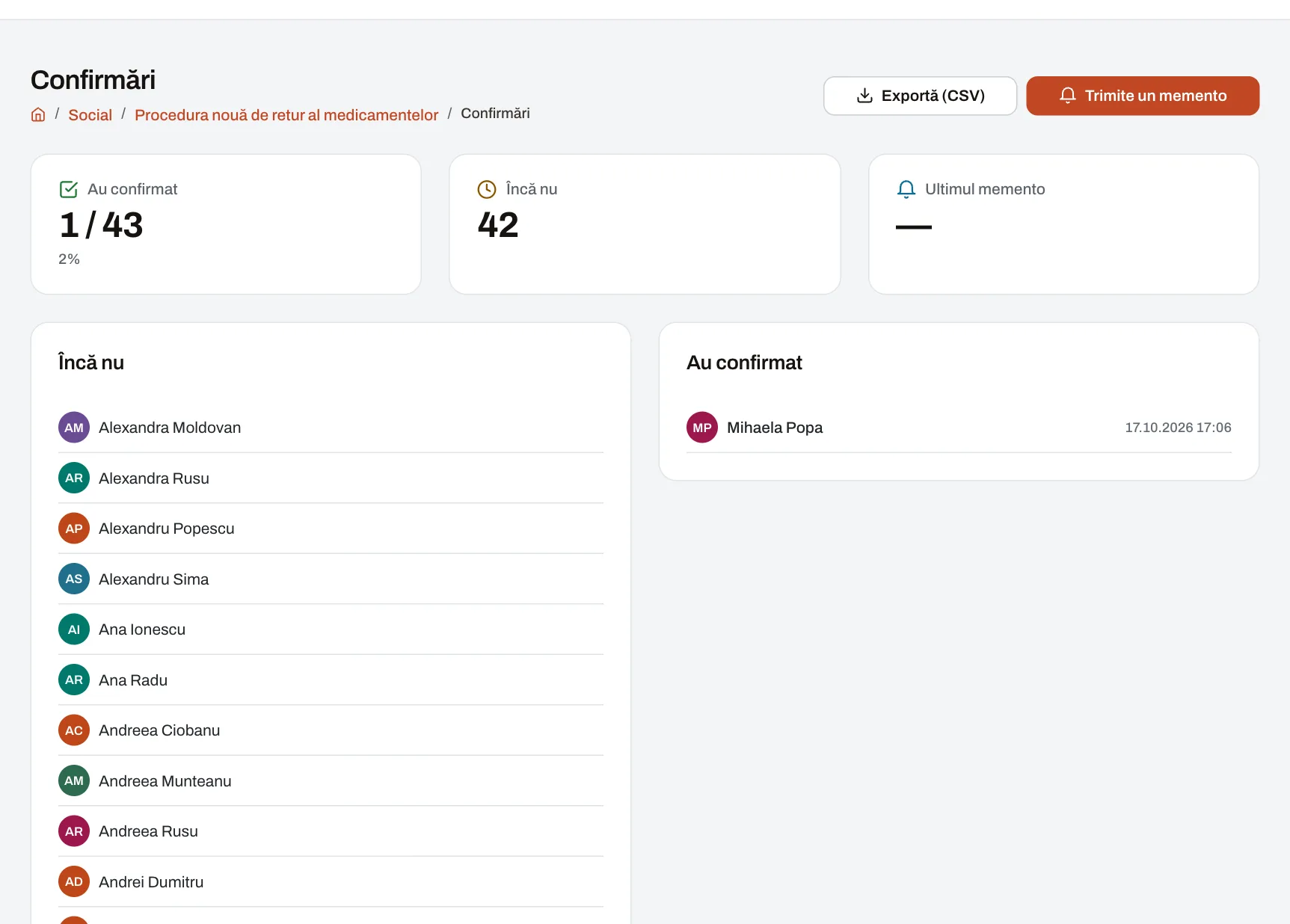
Task: Select the name 'Alexandra Moldovan'
Action: (170, 428)
